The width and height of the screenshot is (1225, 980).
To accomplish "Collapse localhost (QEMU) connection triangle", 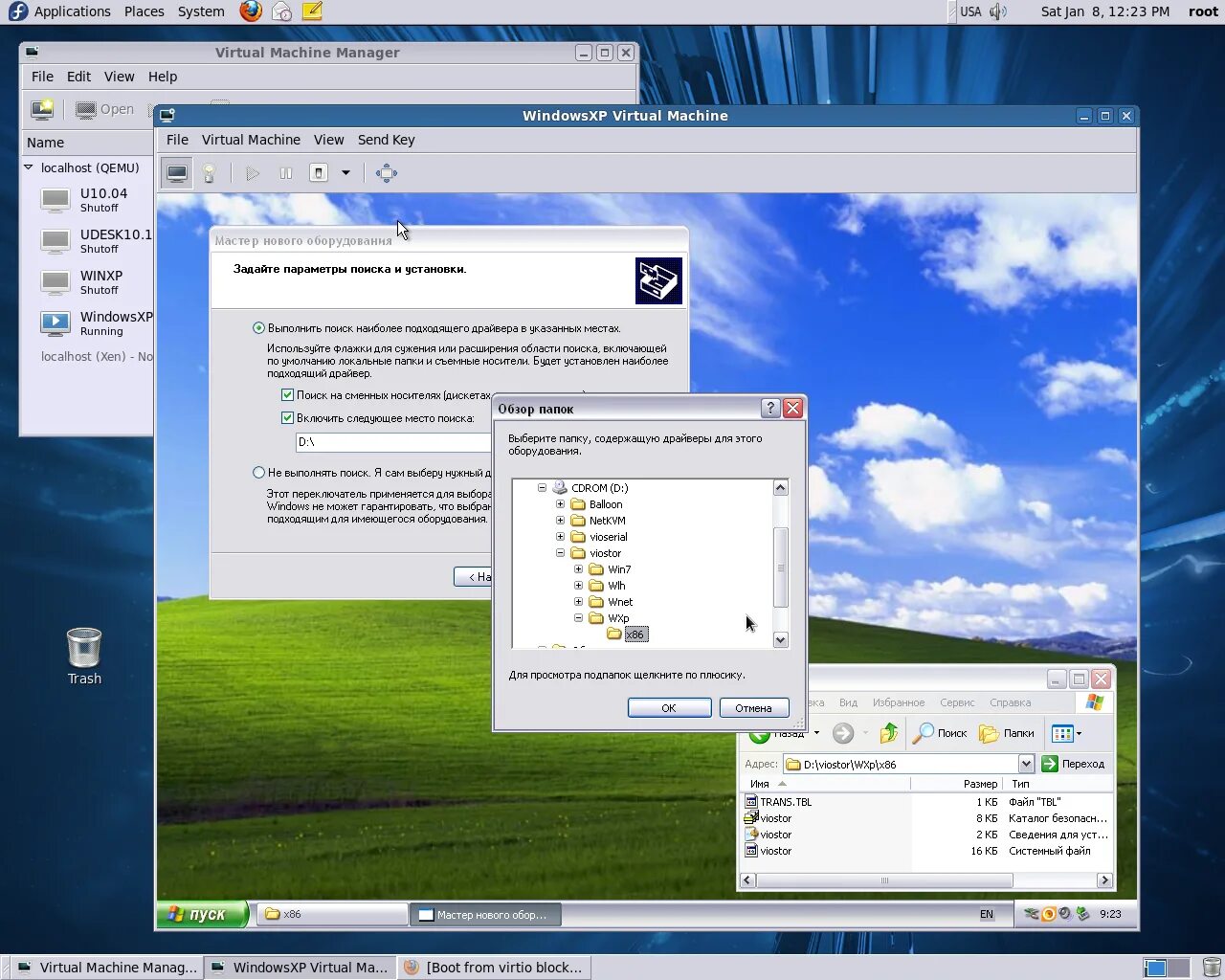I will [29, 167].
